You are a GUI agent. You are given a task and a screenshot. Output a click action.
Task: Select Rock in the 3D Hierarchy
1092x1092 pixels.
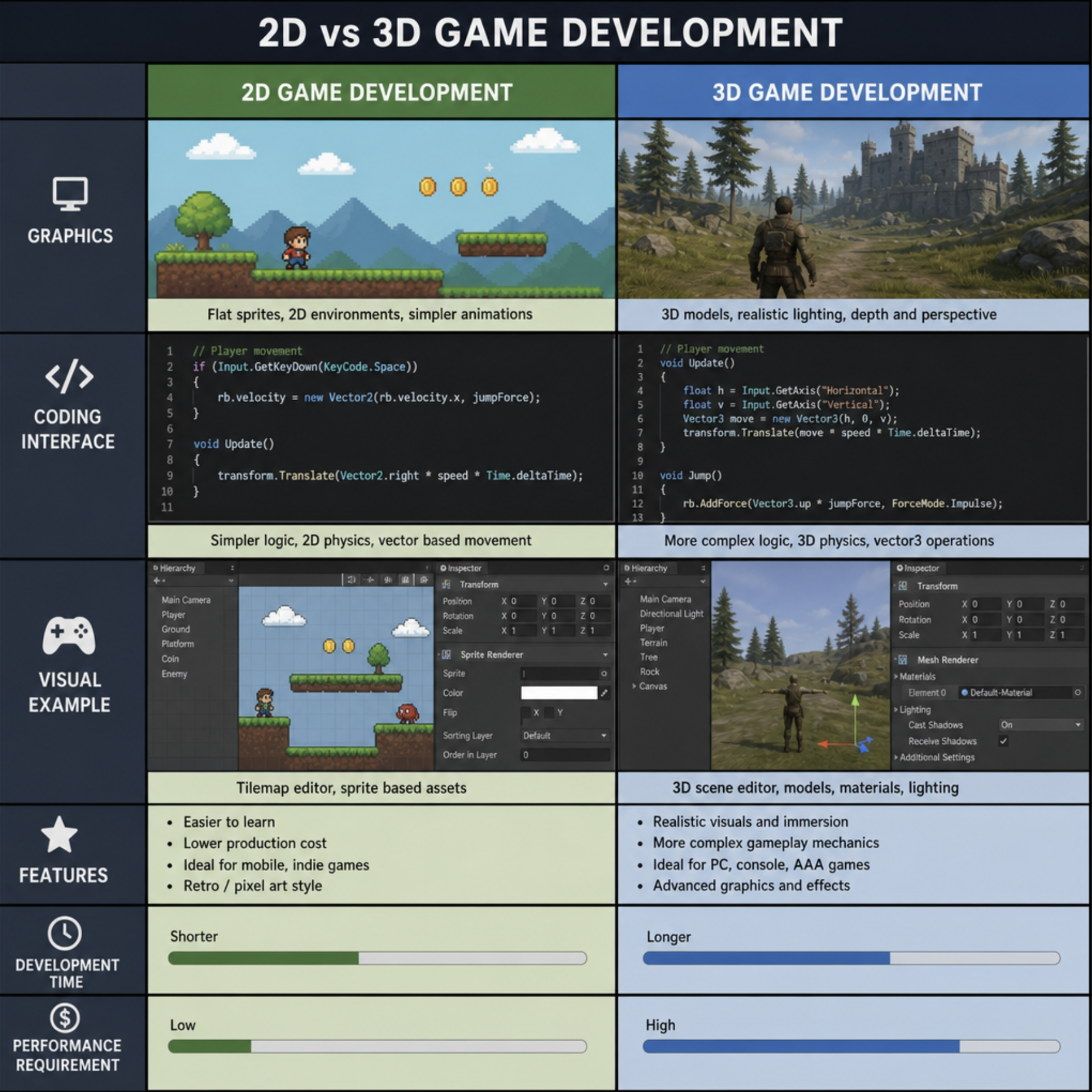[649, 672]
